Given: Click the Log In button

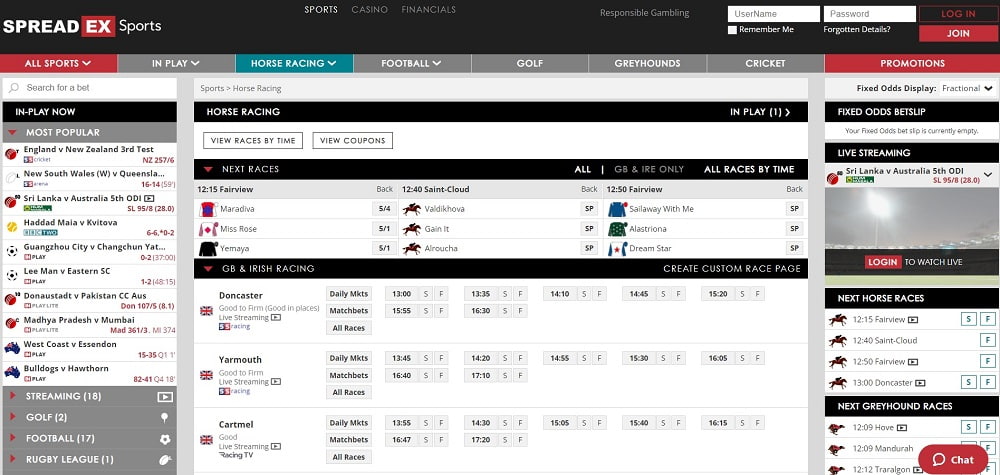Looking at the screenshot, I should pos(958,14).
